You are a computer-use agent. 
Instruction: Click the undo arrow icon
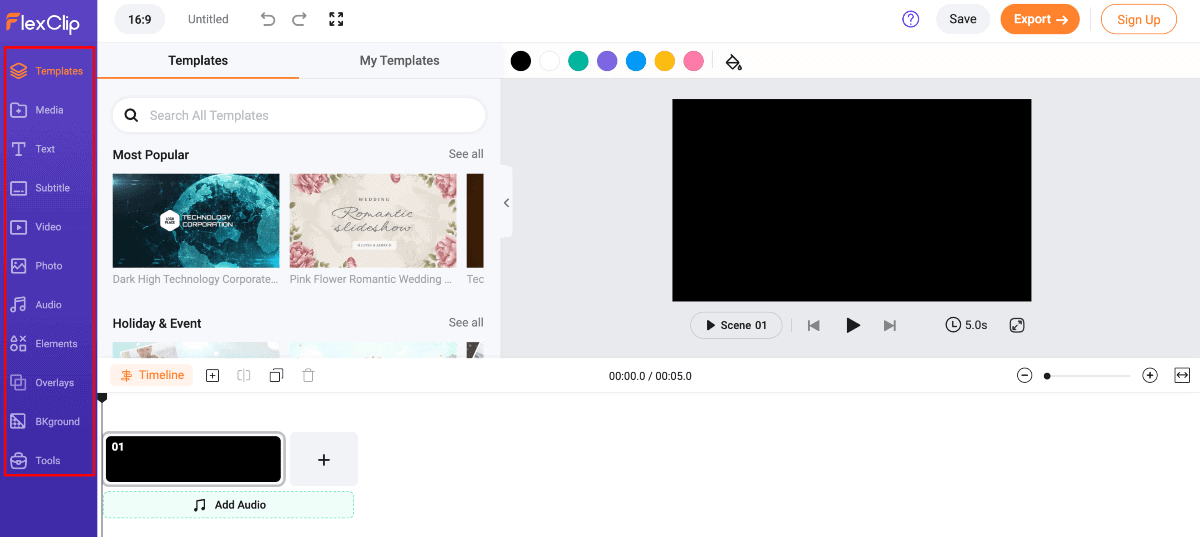pos(268,19)
